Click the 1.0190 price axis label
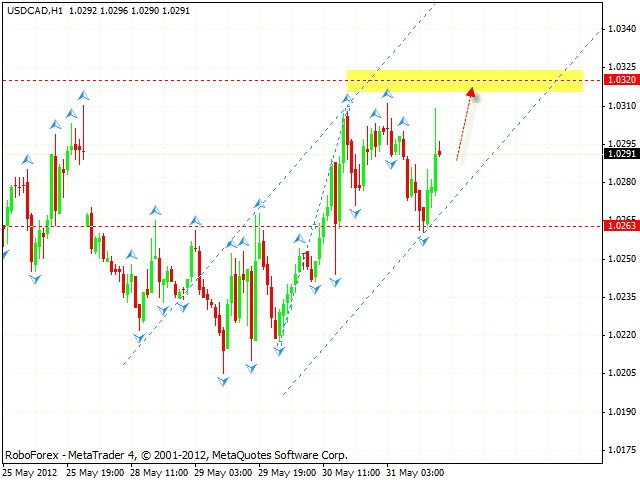Screen dimensions: 640x480 tap(622, 411)
